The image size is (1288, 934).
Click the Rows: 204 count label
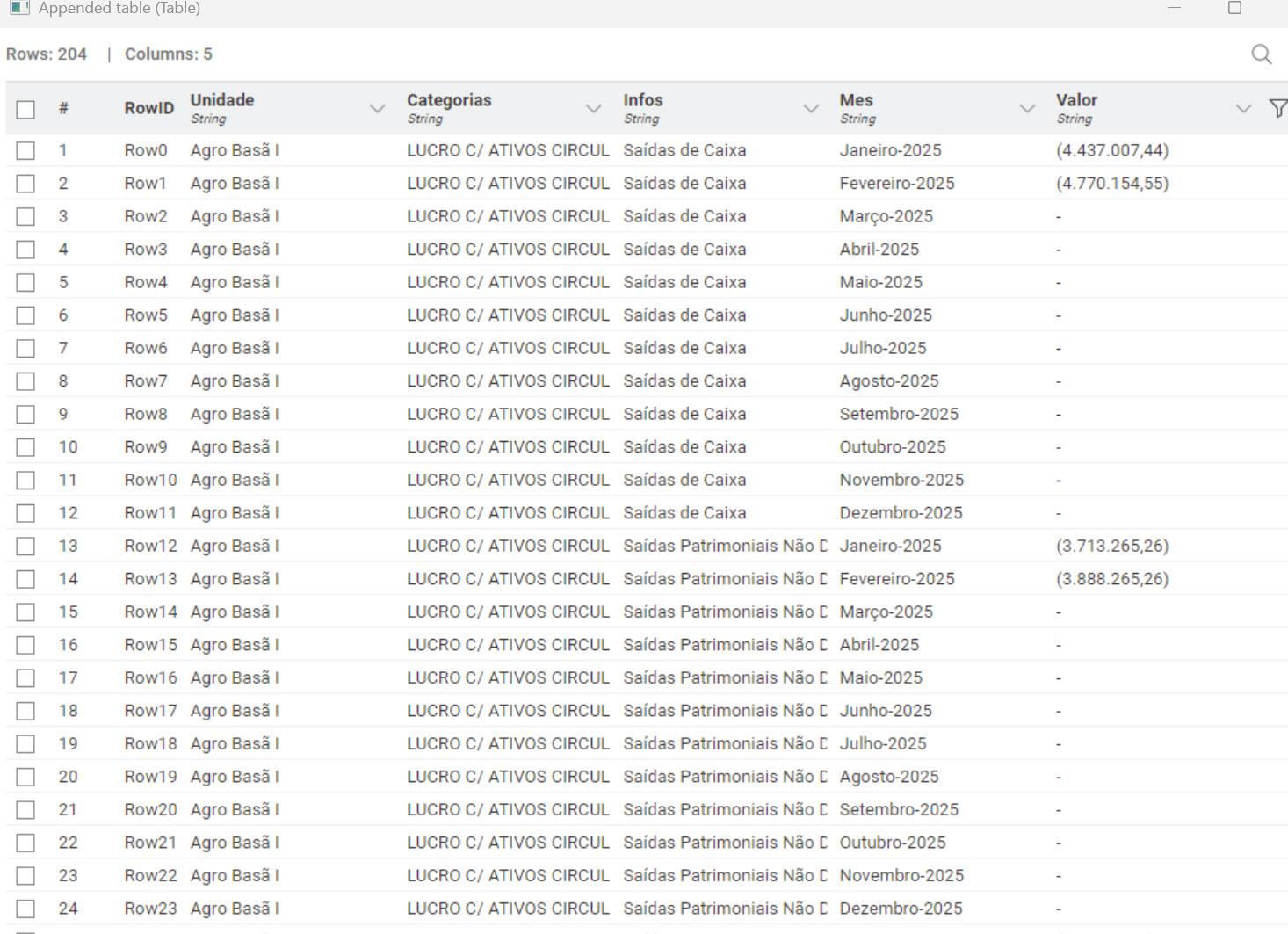click(47, 54)
